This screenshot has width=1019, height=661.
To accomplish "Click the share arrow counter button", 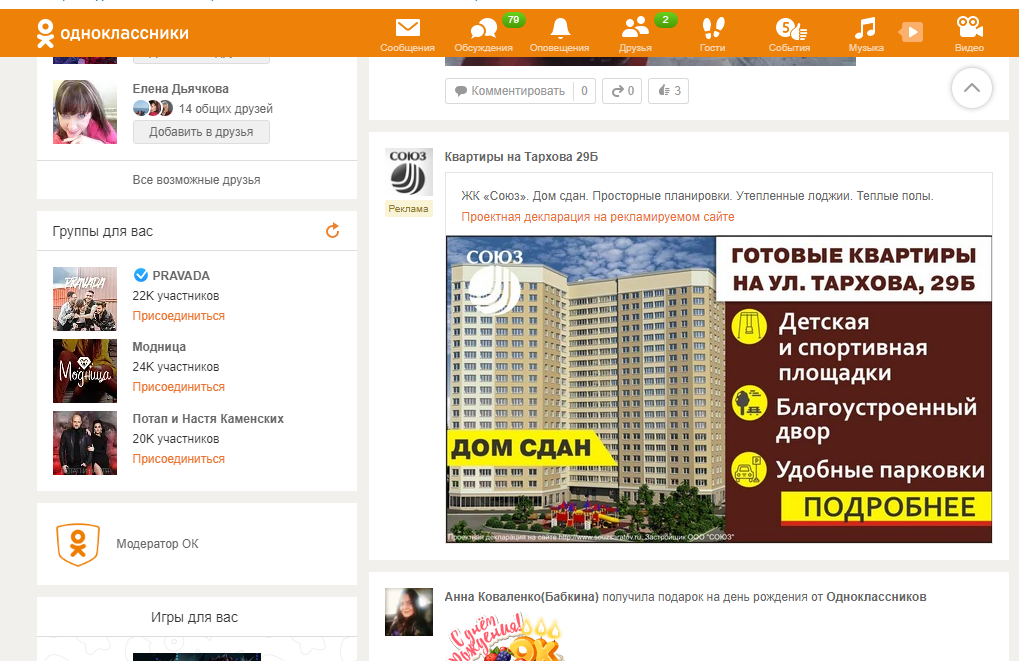I will click(x=623, y=91).
